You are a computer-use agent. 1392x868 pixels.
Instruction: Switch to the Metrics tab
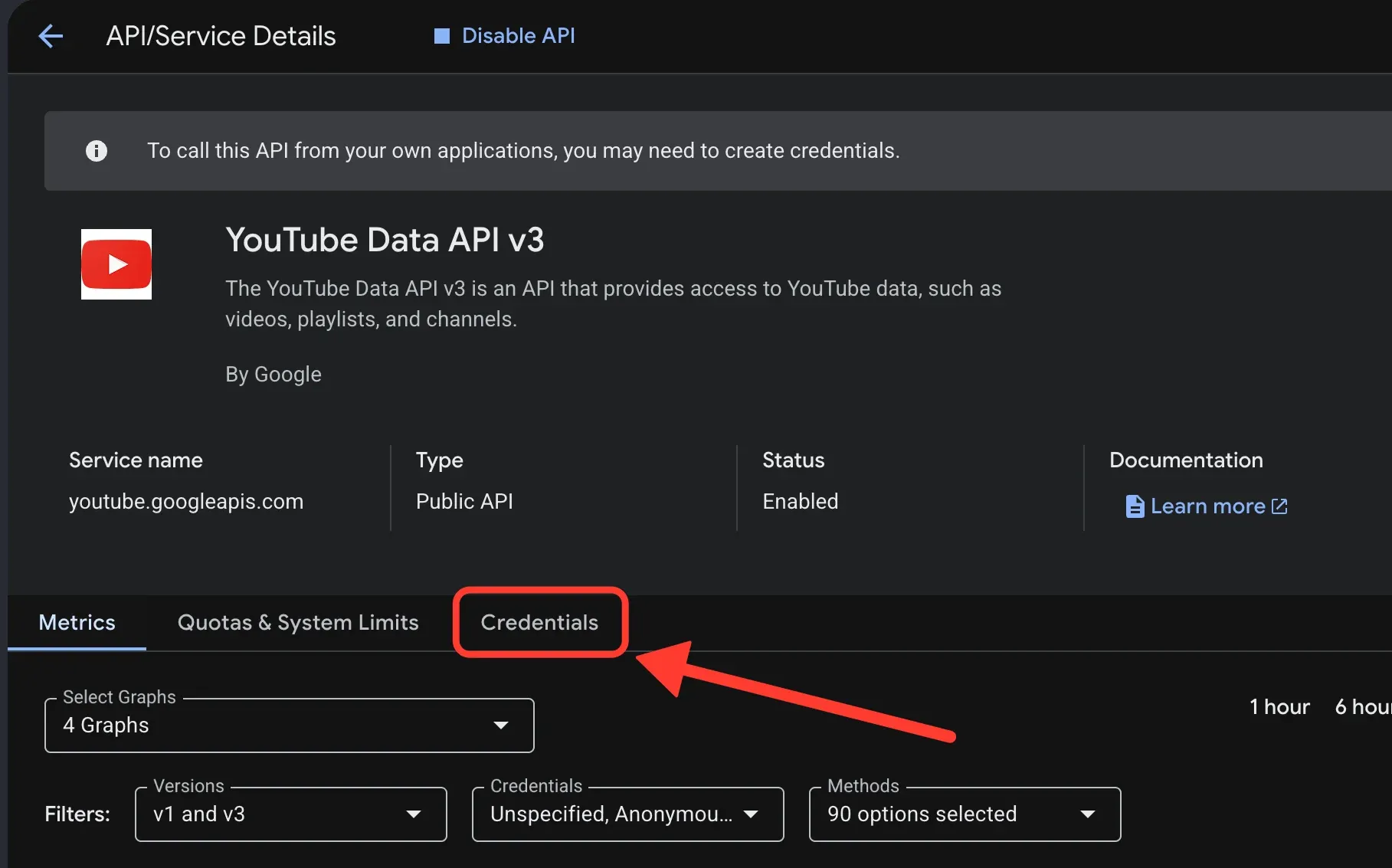point(77,622)
